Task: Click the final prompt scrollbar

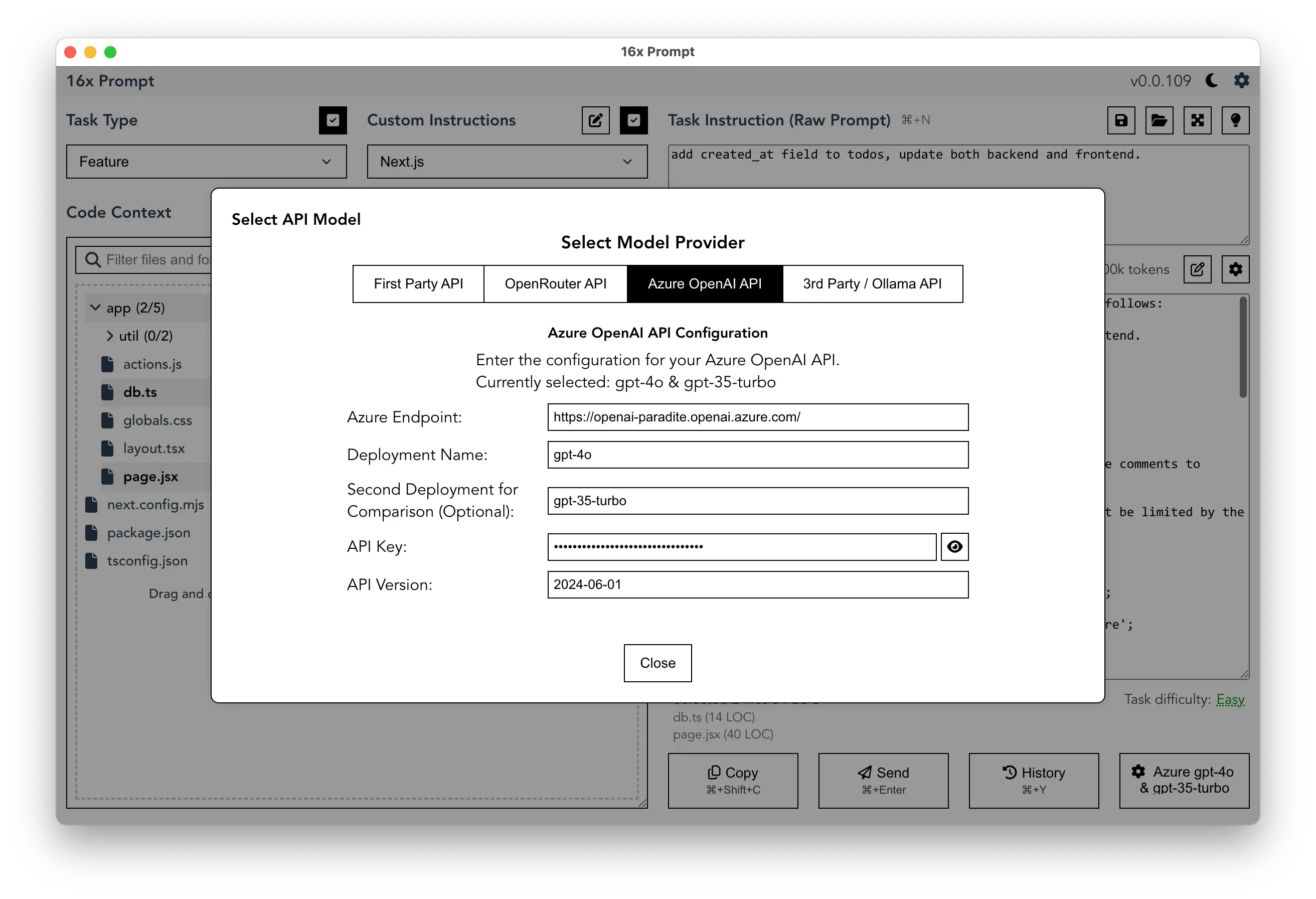Action: tap(1243, 347)
